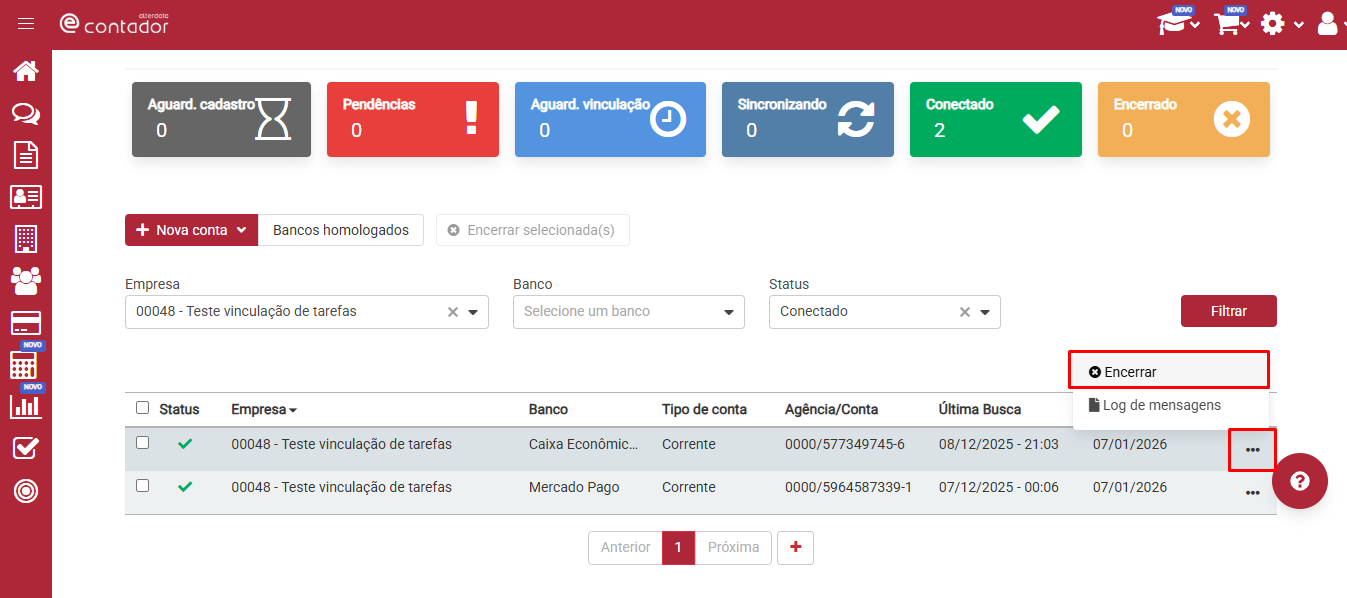The width and height of the screenshot is (1347, 598).
Task: Click the bar chart sidebar icon
Action: (x=26, y=406)
